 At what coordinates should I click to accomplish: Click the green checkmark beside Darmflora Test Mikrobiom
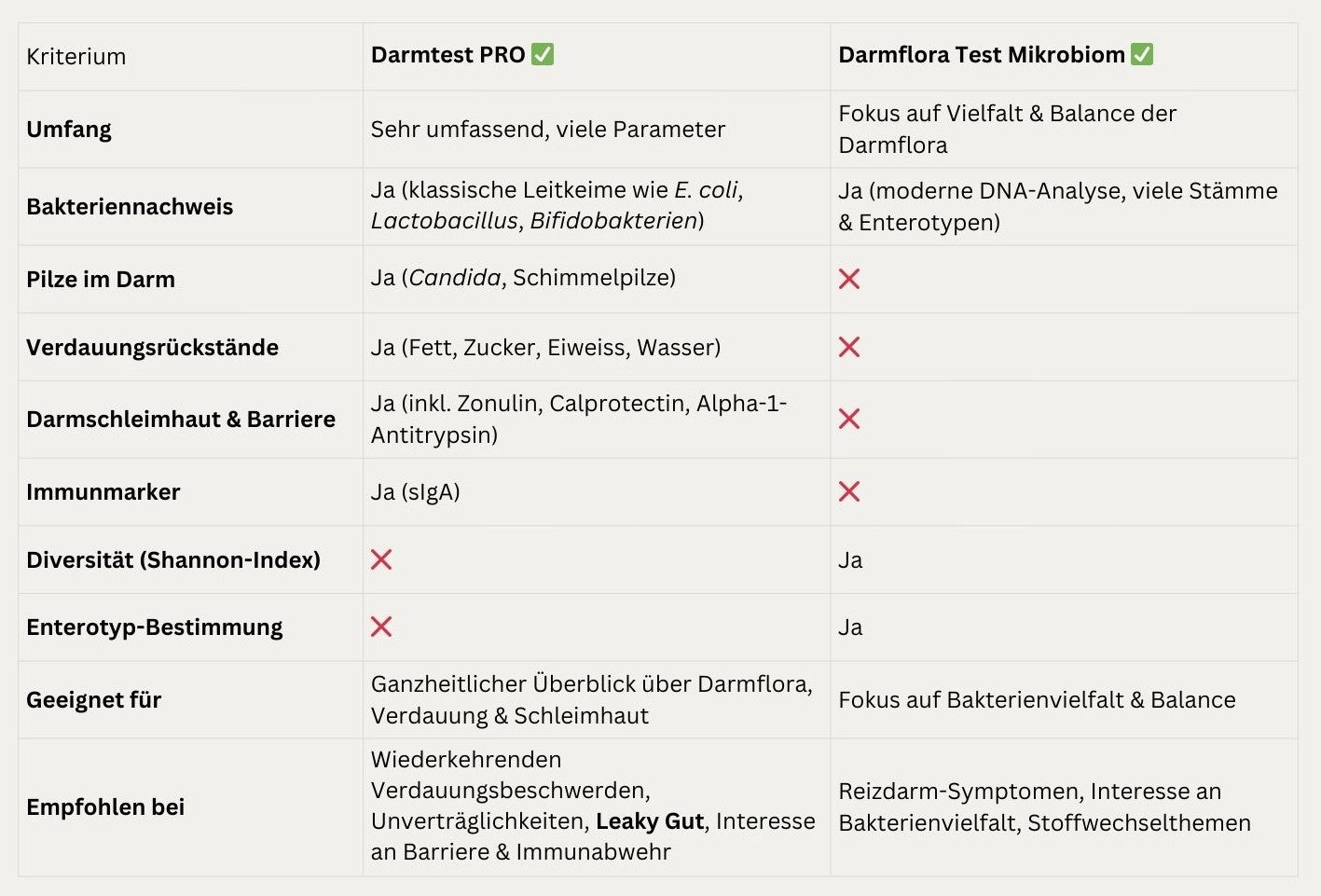pyautogui.click(x=1142, y=55)
